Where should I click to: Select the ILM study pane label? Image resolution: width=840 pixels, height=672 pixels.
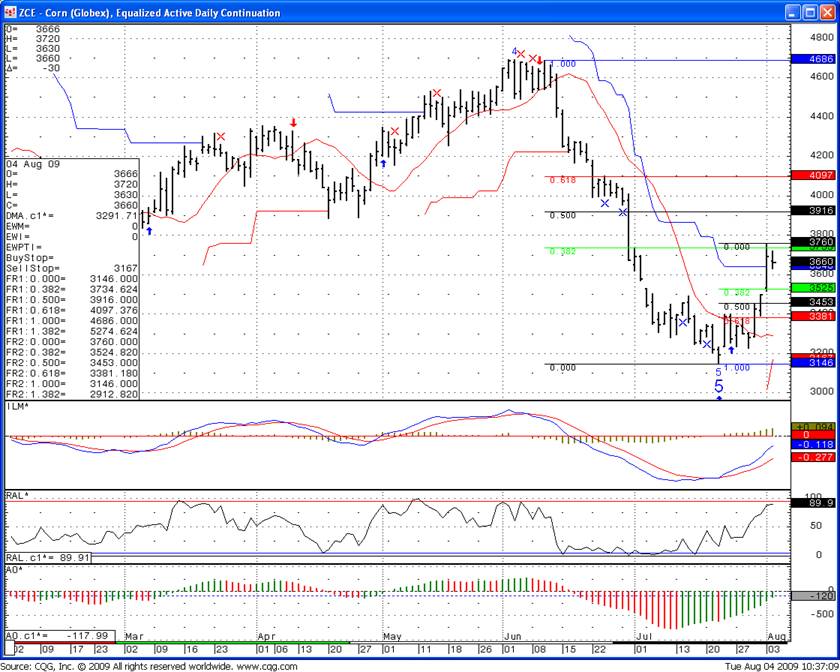click(x=17, y=406)
